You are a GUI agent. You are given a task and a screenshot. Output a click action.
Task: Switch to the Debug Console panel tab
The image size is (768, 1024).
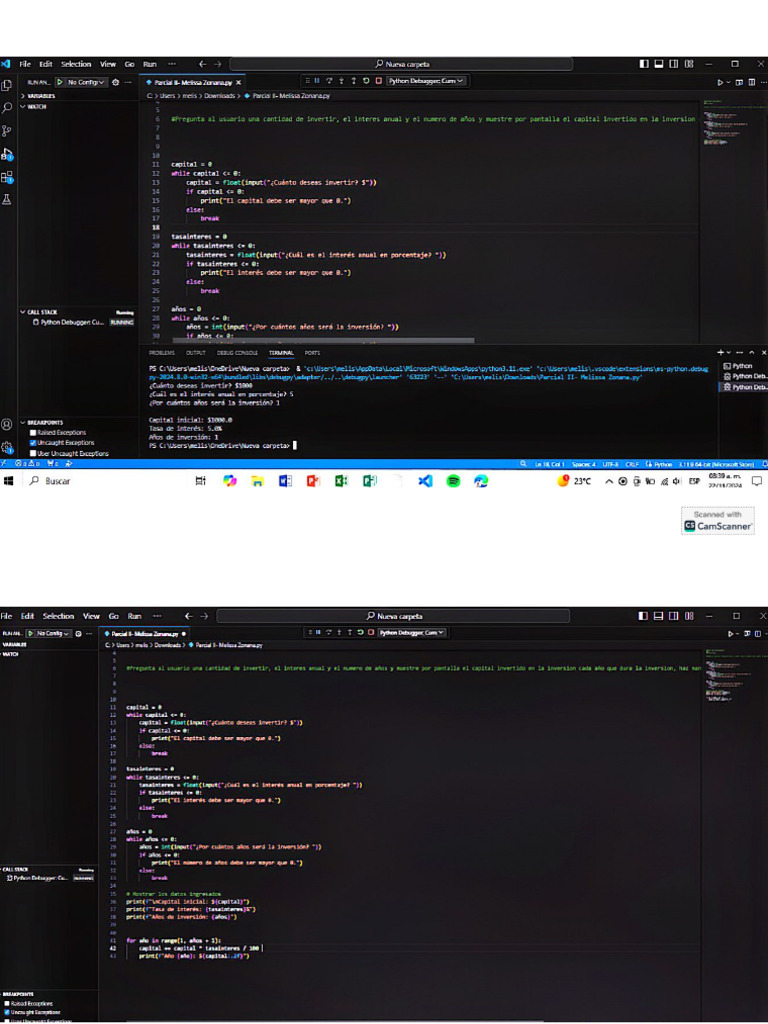pyautogui.click(x=237, y=353)
